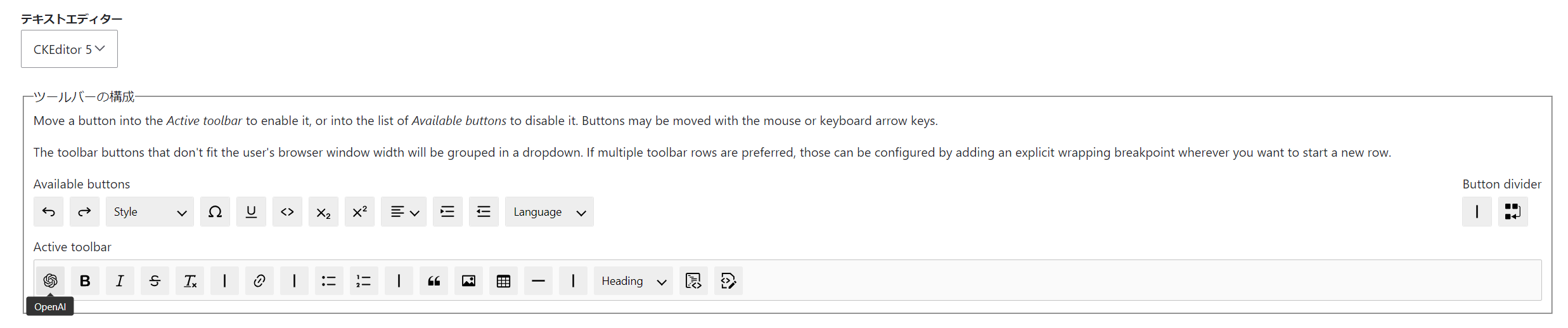
Task: Click the Heading dropdown in Active toolbar
Action: point(633,280)
